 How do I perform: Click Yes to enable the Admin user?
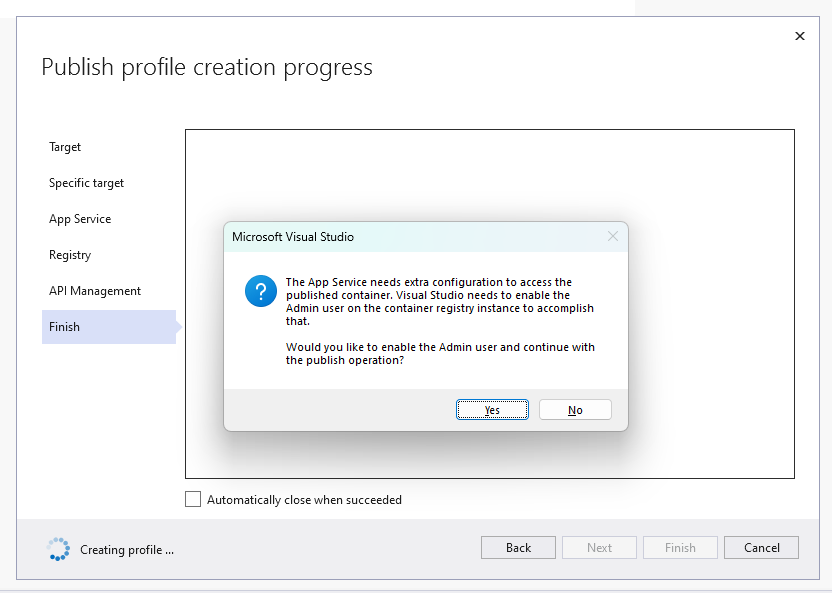click(x=492, y=409)
